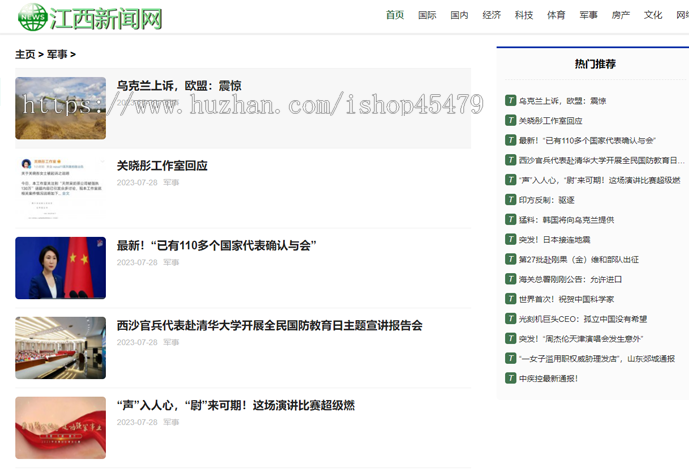Click green T icon beside 中疾控最新通报！
Viewport: 689px width, 473px height.
click(x=510, y=378)
